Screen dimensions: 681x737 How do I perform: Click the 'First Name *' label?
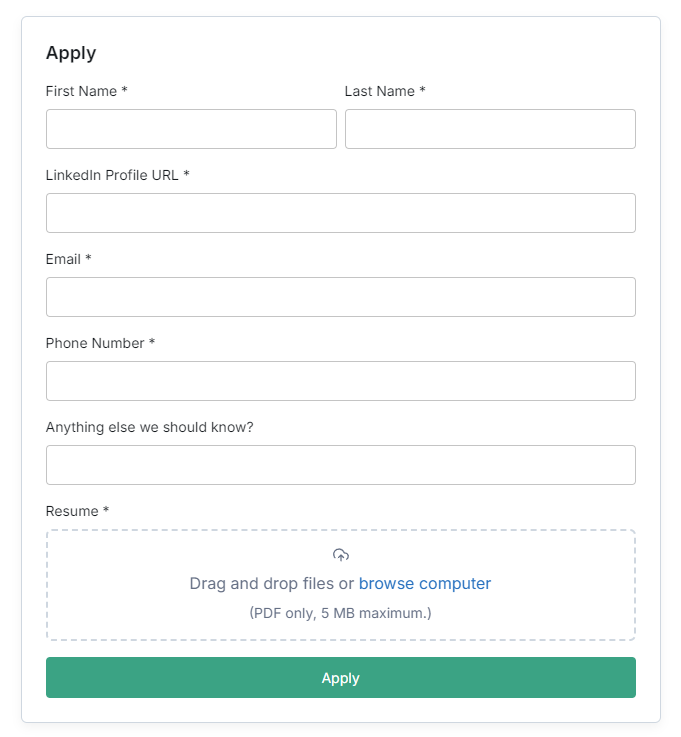point(86,91)
